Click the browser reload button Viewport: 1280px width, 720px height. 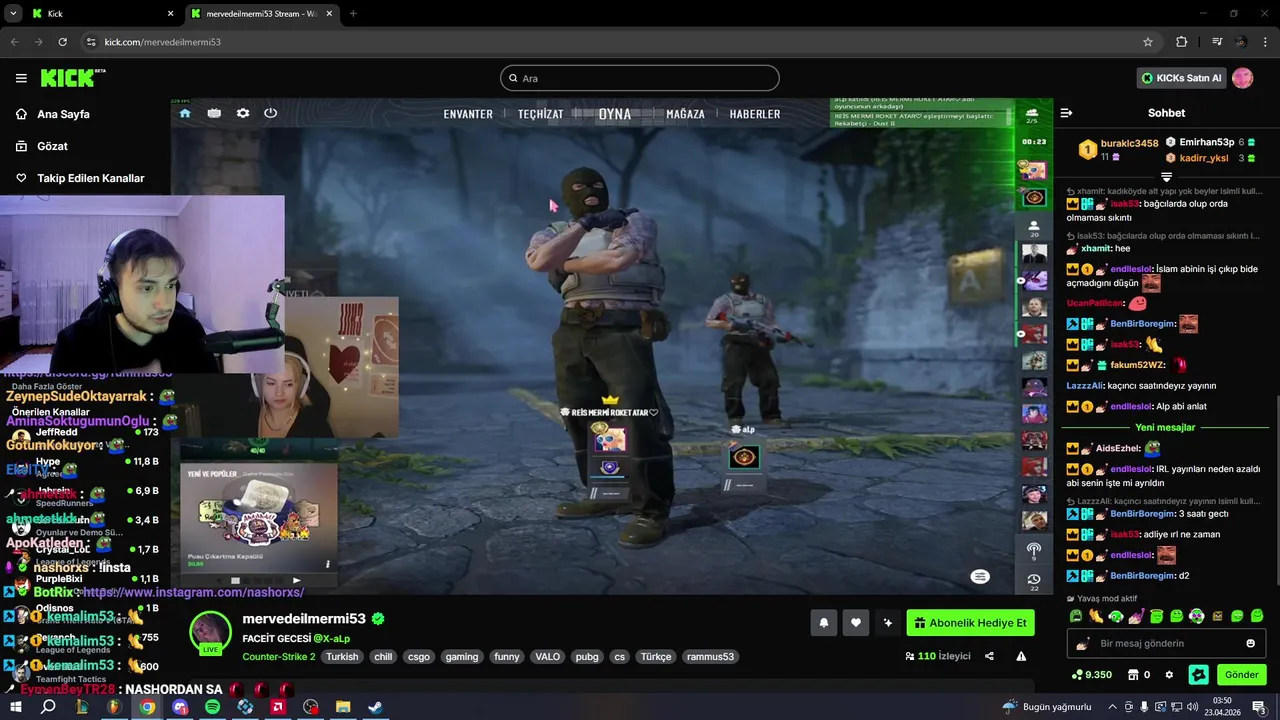63,42
